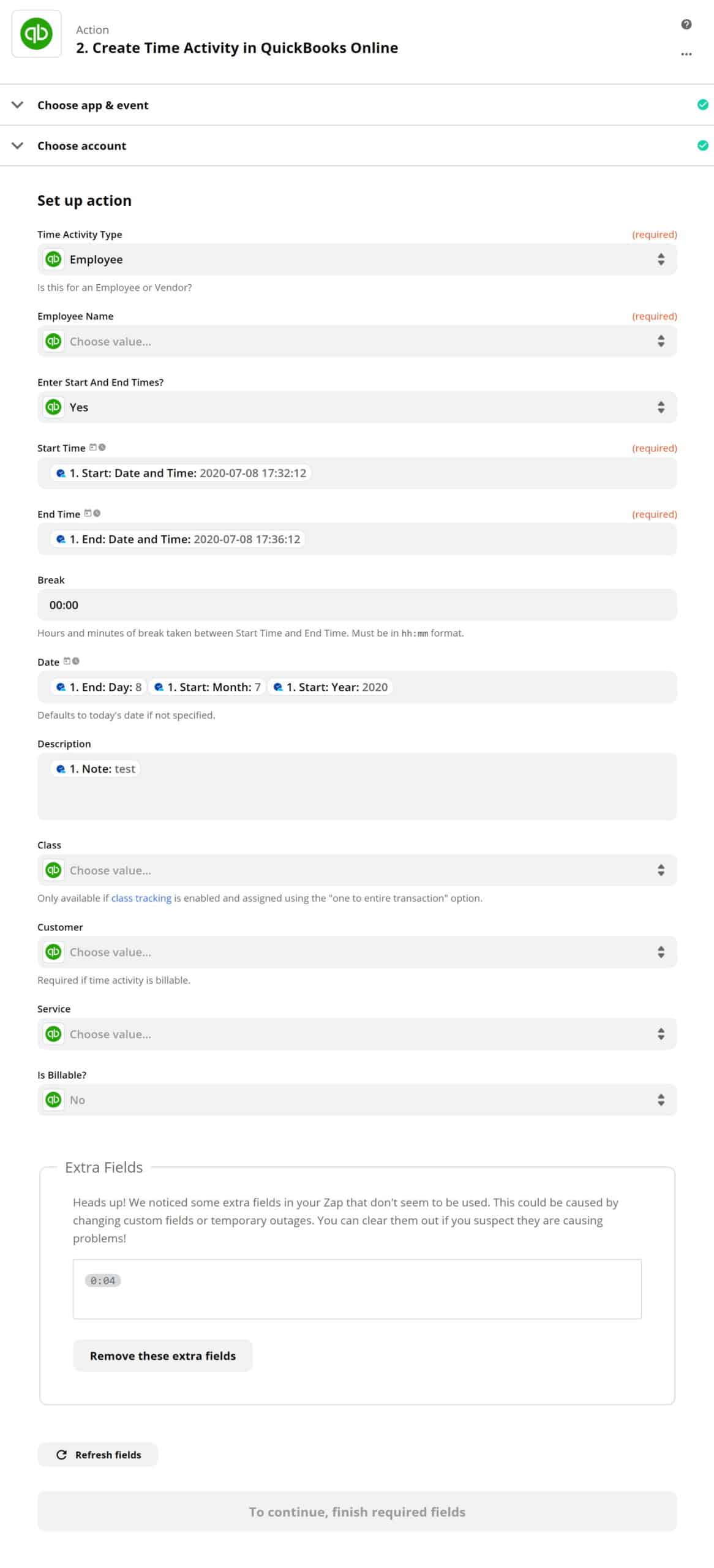
Task: Click the clock icon next to End Time label
Action: 97,513
